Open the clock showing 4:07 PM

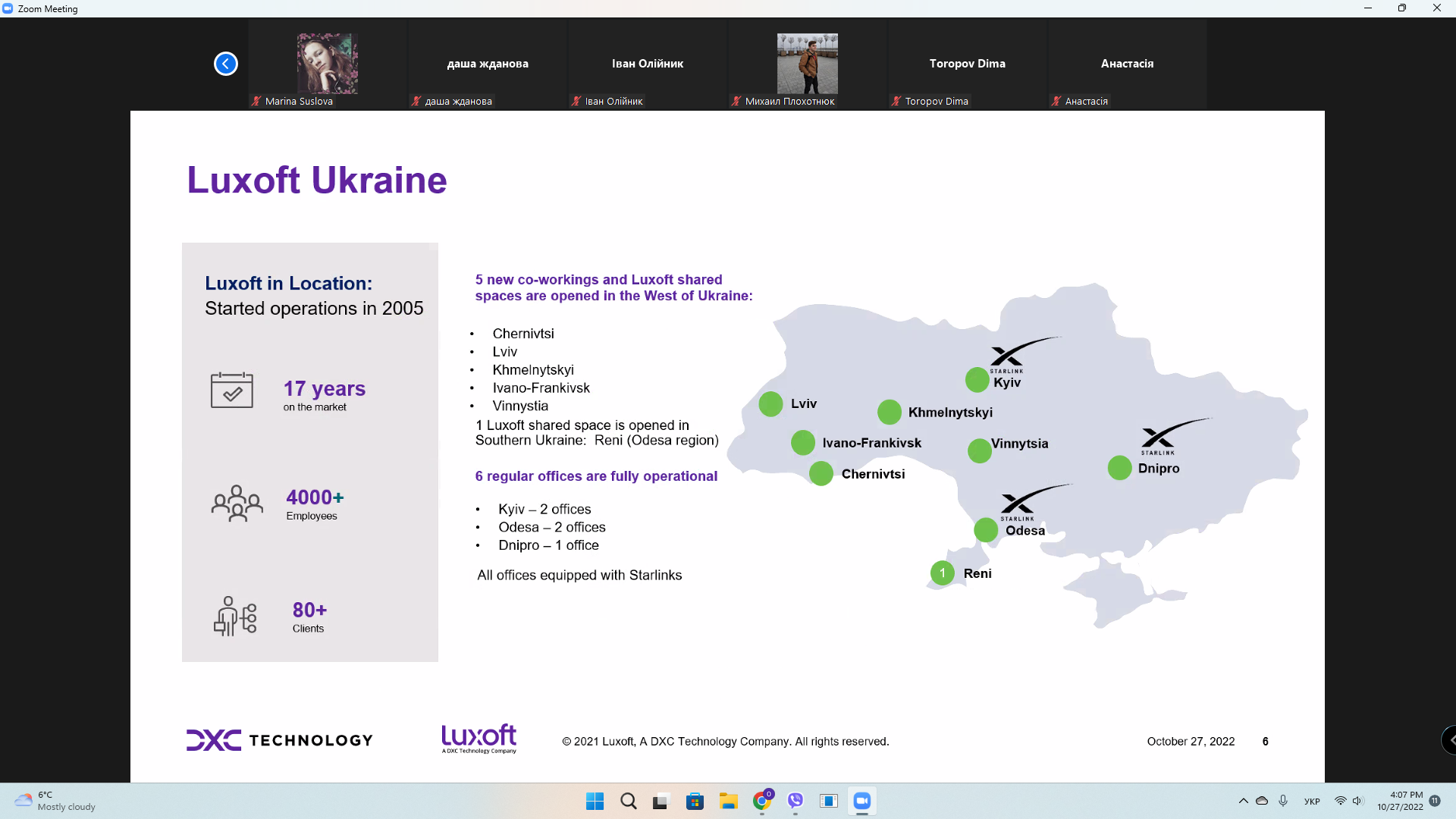1400,801
